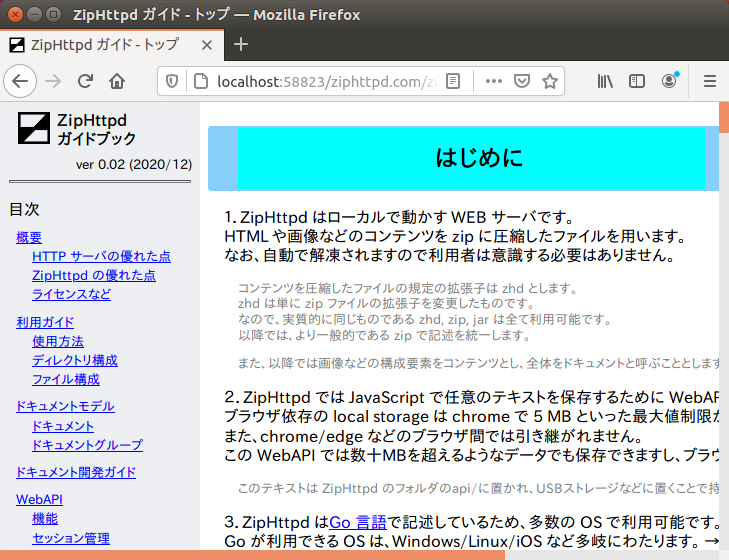Open the セッション管理 link
This screenshot has height=560, width=729.
(x=71, y=538)
